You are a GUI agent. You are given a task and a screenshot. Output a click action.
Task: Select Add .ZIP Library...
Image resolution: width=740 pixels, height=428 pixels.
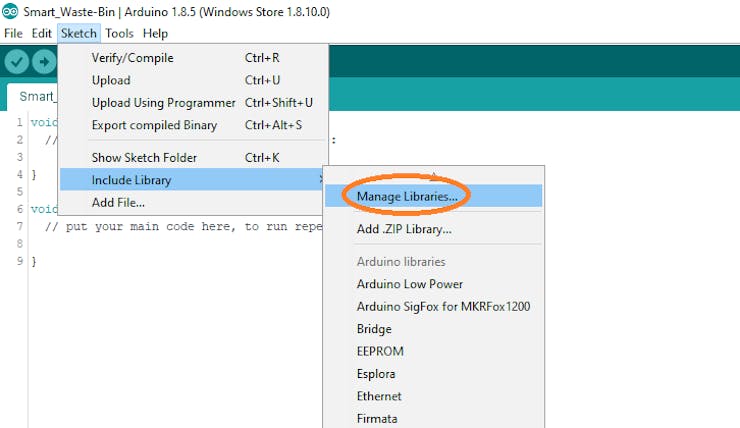point(434,229)
